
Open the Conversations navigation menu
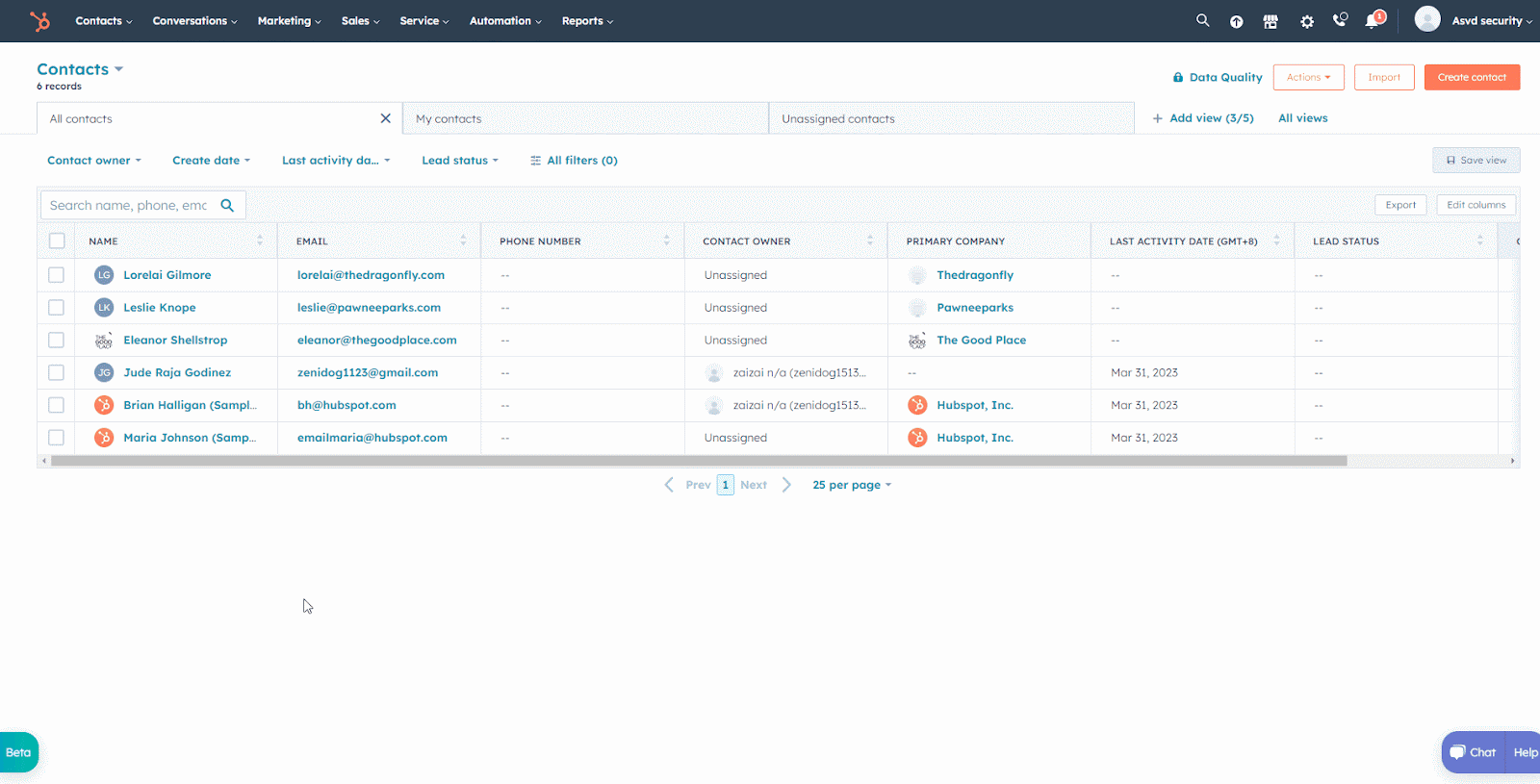point(194,21)
